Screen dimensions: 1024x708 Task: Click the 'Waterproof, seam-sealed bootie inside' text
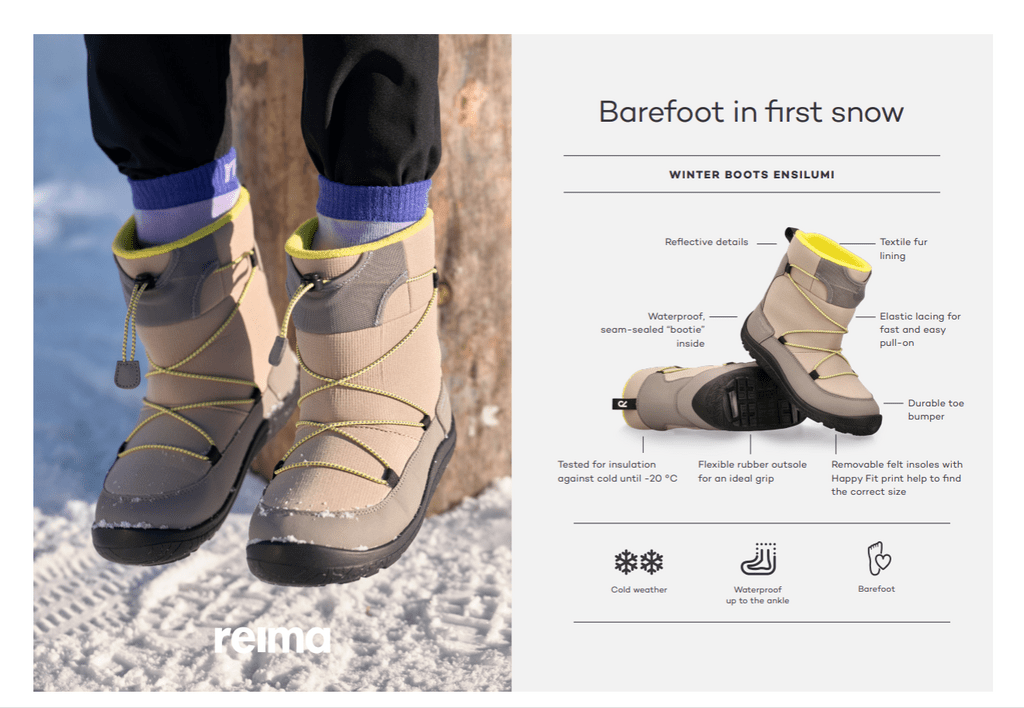tap(652, 330)
